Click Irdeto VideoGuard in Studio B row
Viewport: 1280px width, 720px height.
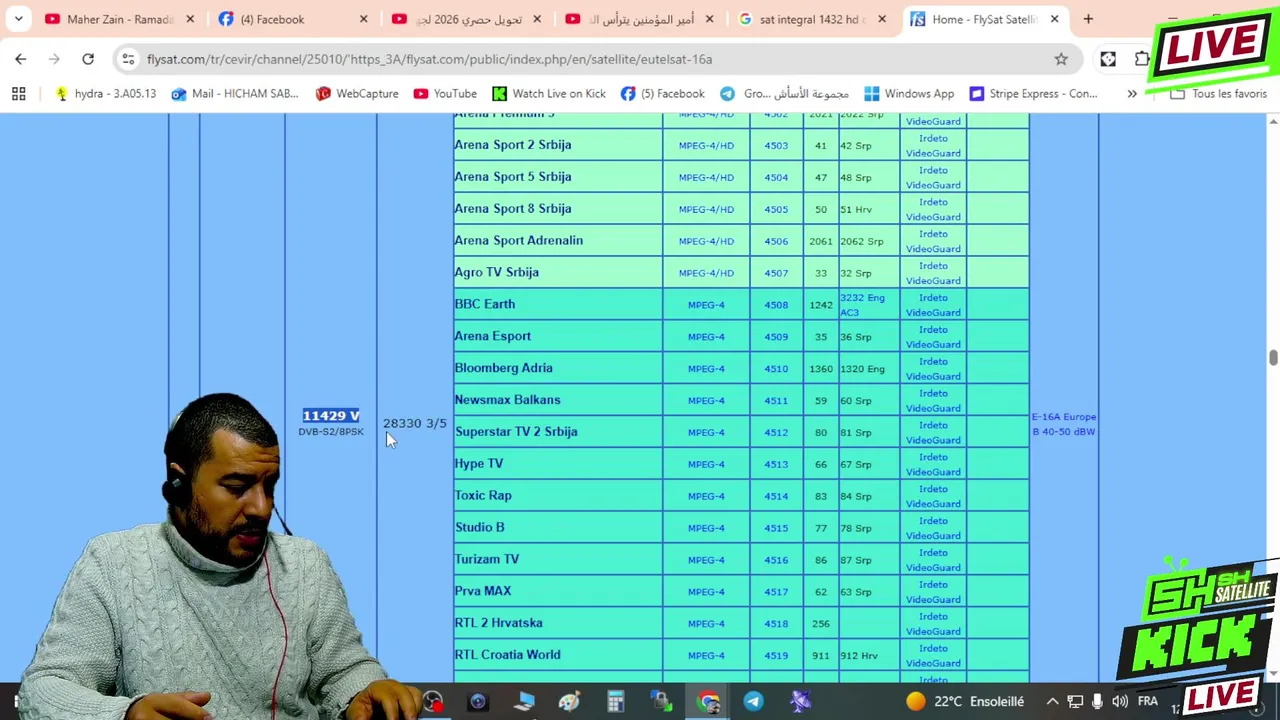[x=933, y=528]
